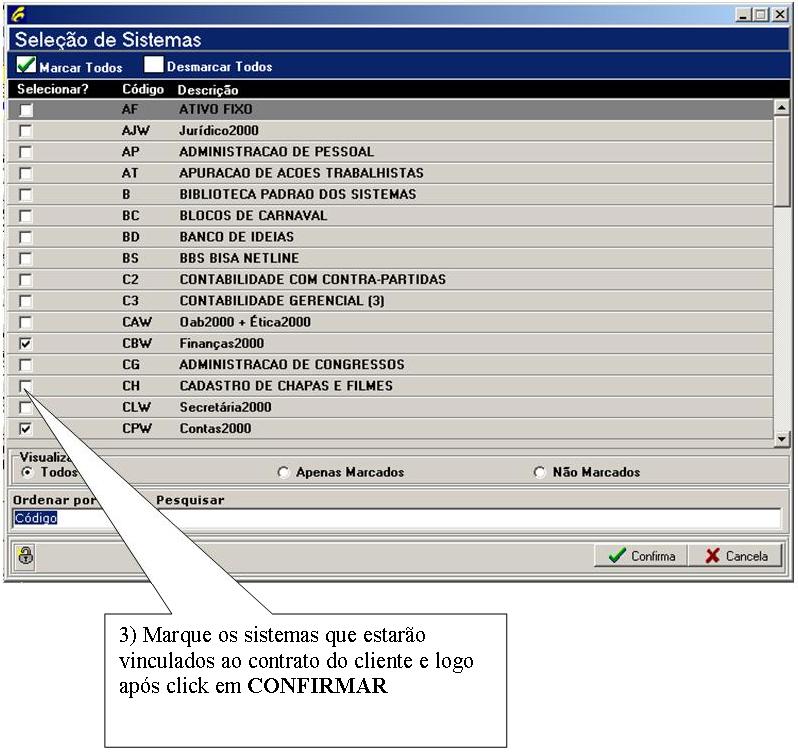Maximize the Seleção de Sistemas window
Screen dimensions: 798x752
[x=761, y=15]
